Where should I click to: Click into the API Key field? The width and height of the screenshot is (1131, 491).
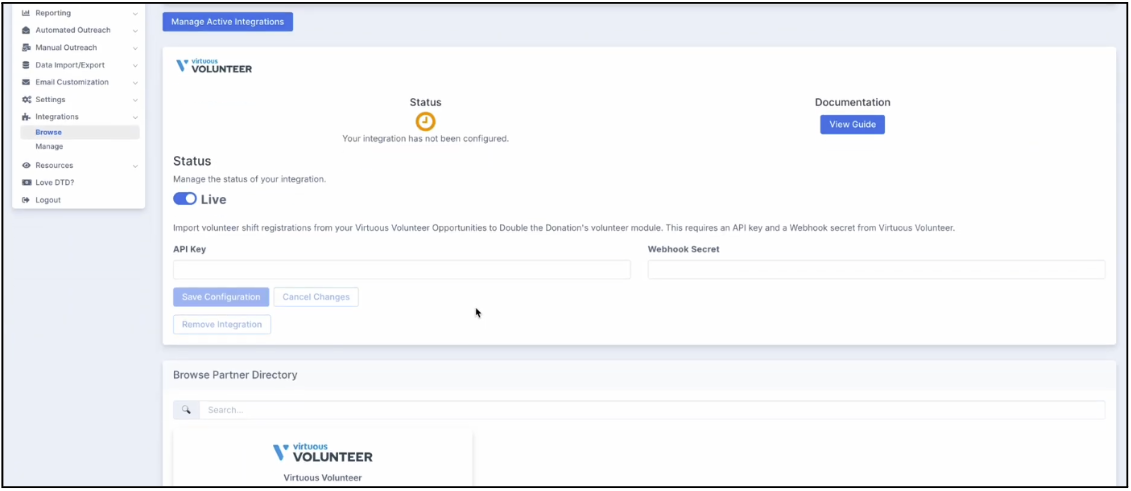(401, 269)
